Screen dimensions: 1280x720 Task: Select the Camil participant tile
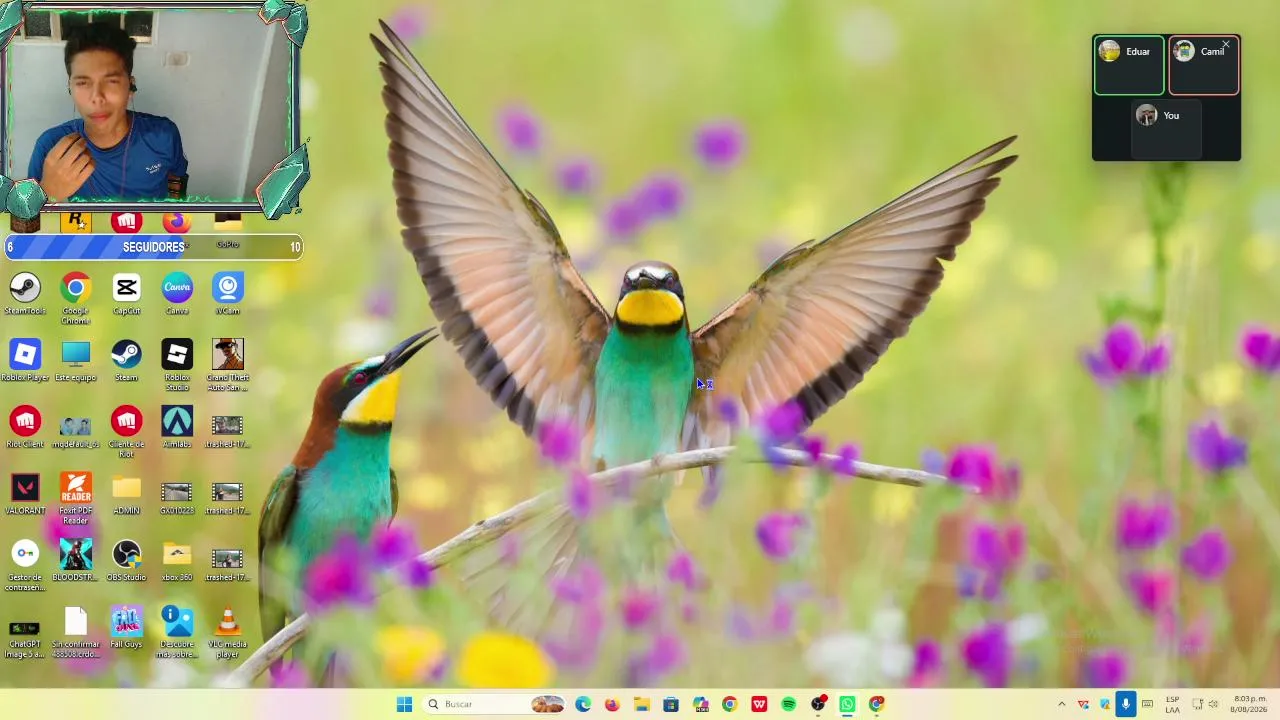(x=1204, y=66)
